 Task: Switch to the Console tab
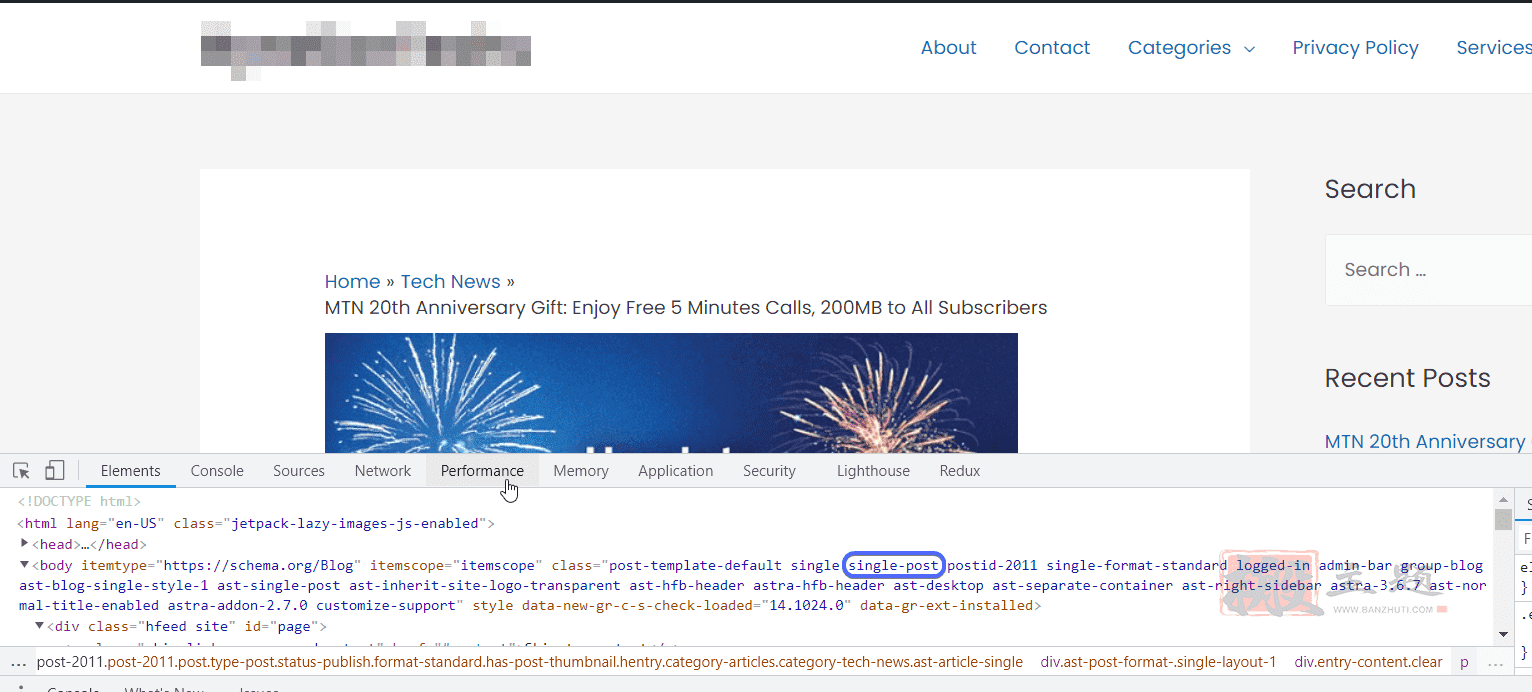tap(217, 471)
